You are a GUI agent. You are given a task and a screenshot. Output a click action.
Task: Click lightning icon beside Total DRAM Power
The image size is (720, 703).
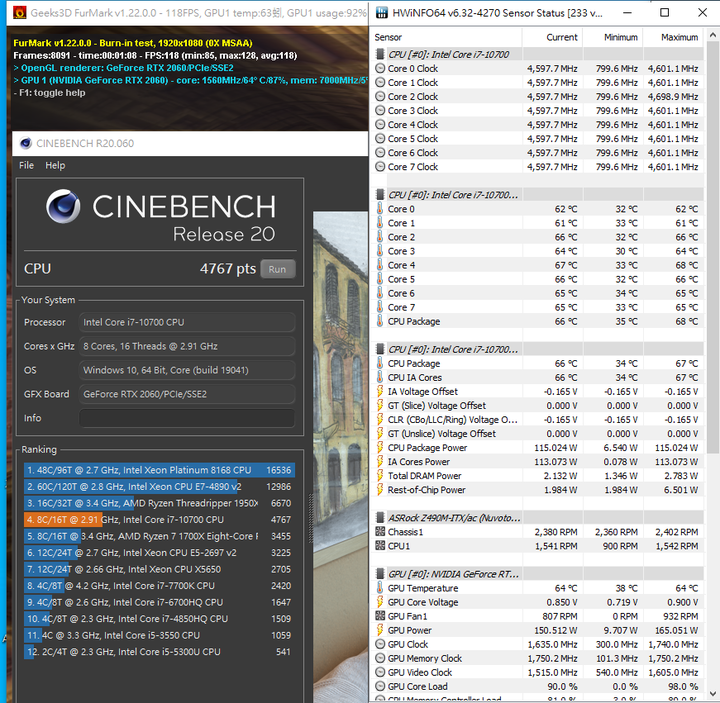[x=380, y=476]
